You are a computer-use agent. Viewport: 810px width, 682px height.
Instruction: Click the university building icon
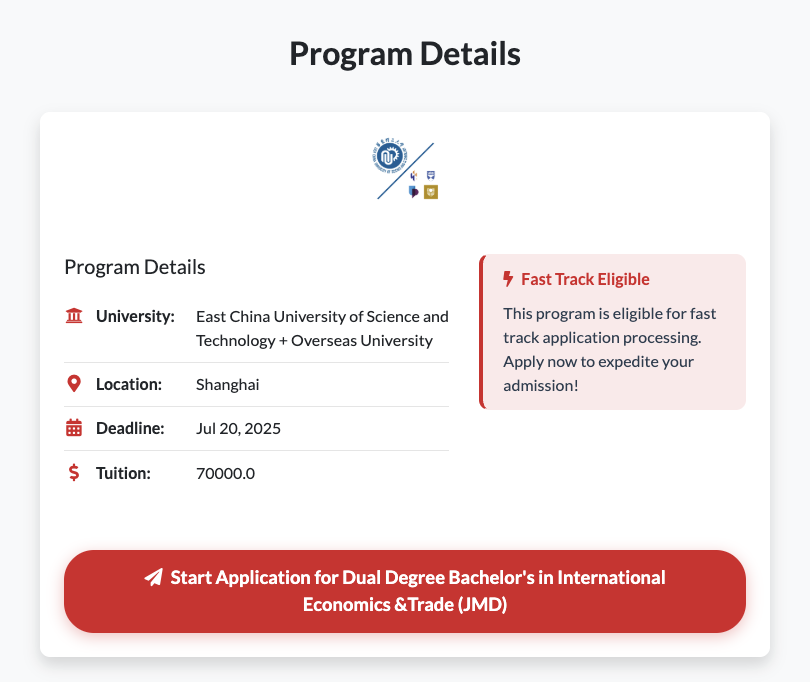click(74, 317)
